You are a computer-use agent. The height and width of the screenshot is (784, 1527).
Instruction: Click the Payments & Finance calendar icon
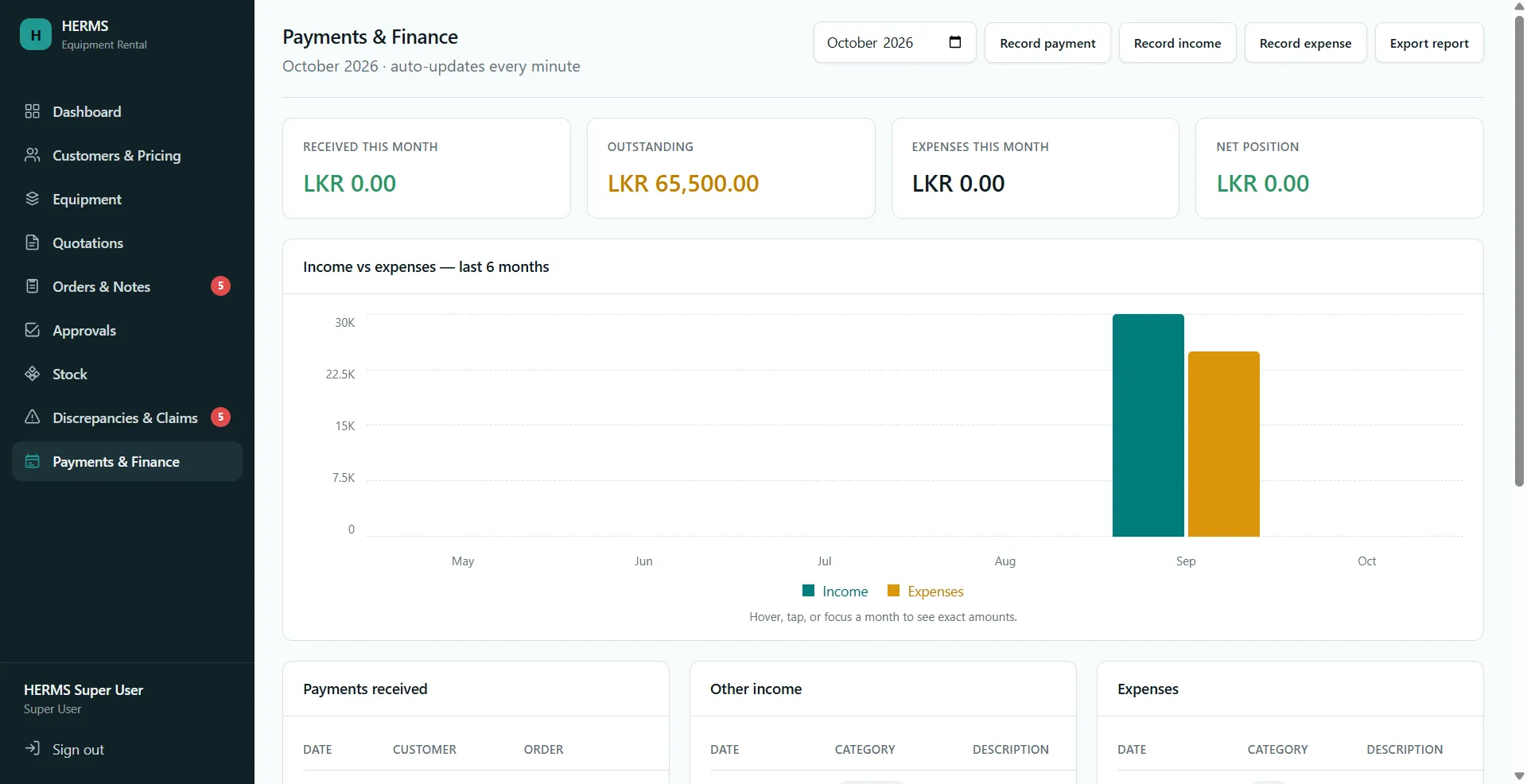click(33, 461)
